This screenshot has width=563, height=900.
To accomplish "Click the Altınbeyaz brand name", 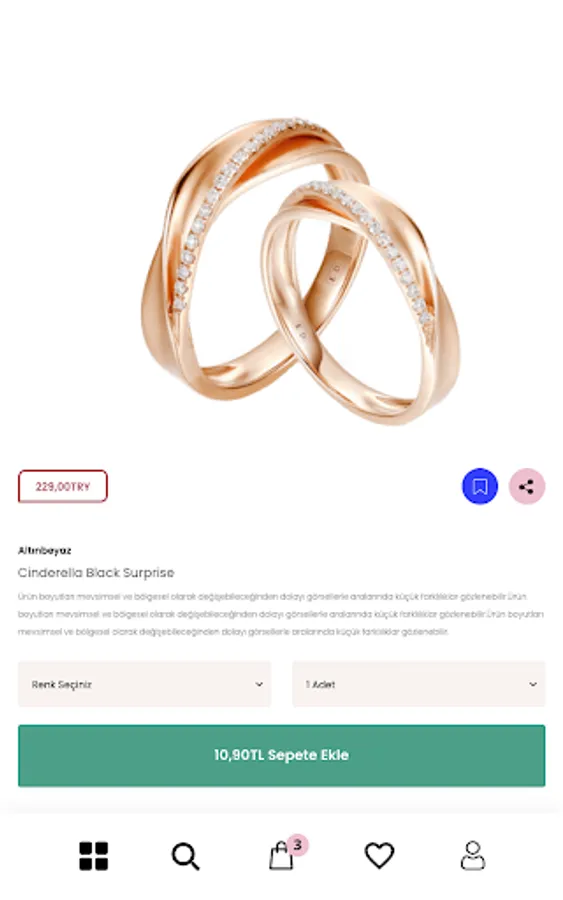I will click(45, 550).
